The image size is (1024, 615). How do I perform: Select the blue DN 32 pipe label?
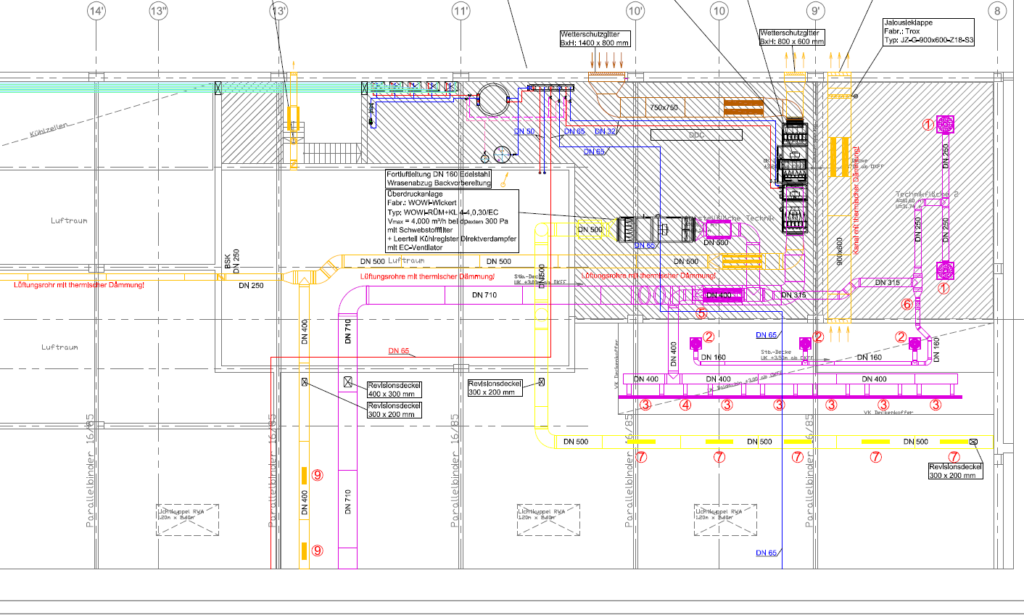(x=607, y=131)
